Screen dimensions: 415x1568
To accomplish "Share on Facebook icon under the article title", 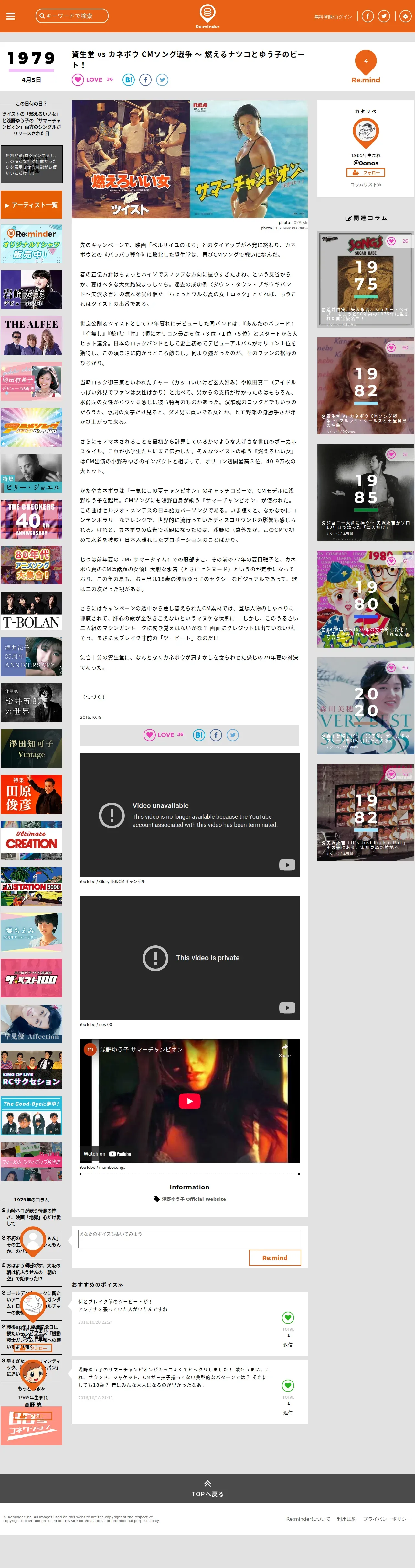I will (145, 80).
